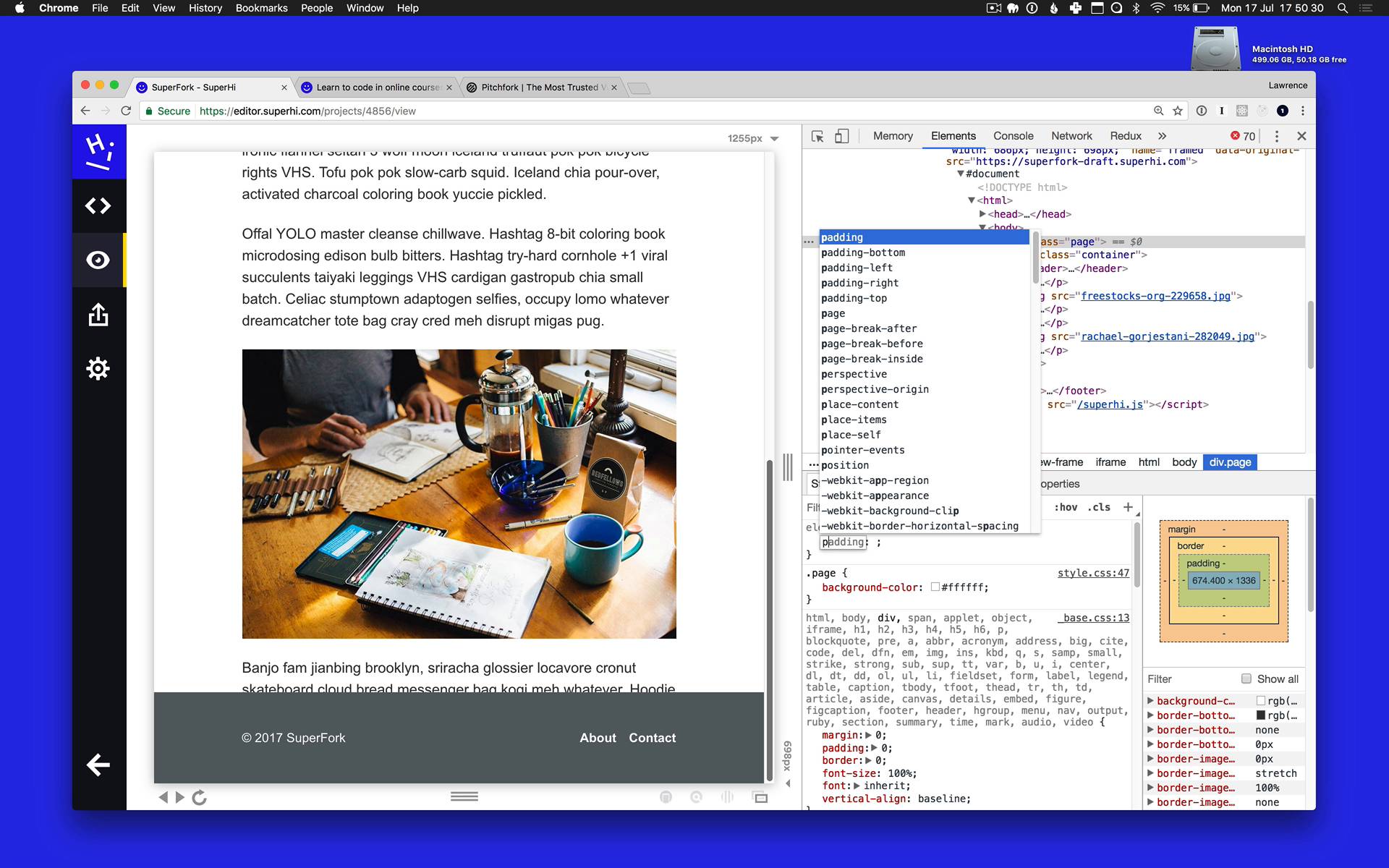Click the About link in the page footer
1389x868 pixels.
tap(598, 738)
